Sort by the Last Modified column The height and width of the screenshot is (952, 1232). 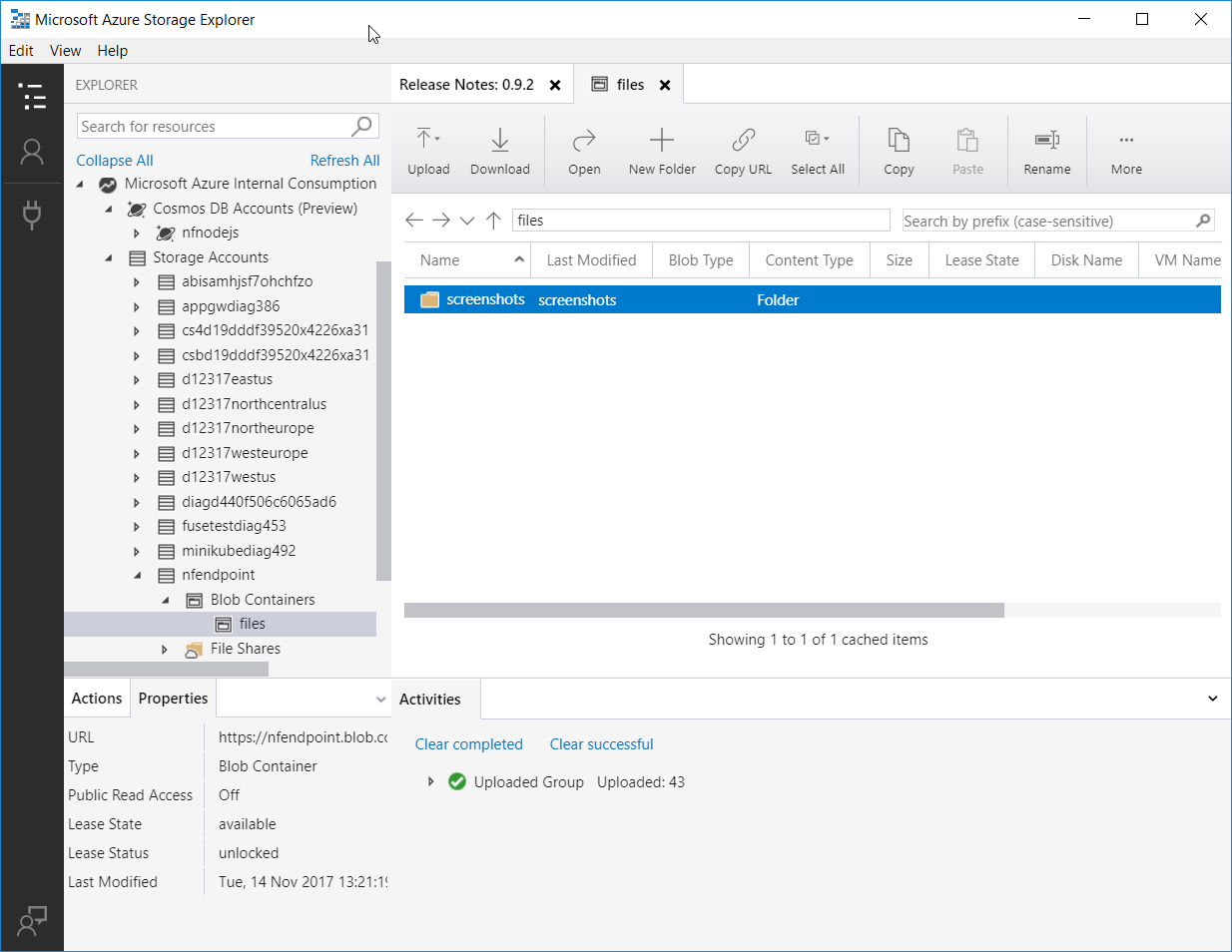click(591, 259)
